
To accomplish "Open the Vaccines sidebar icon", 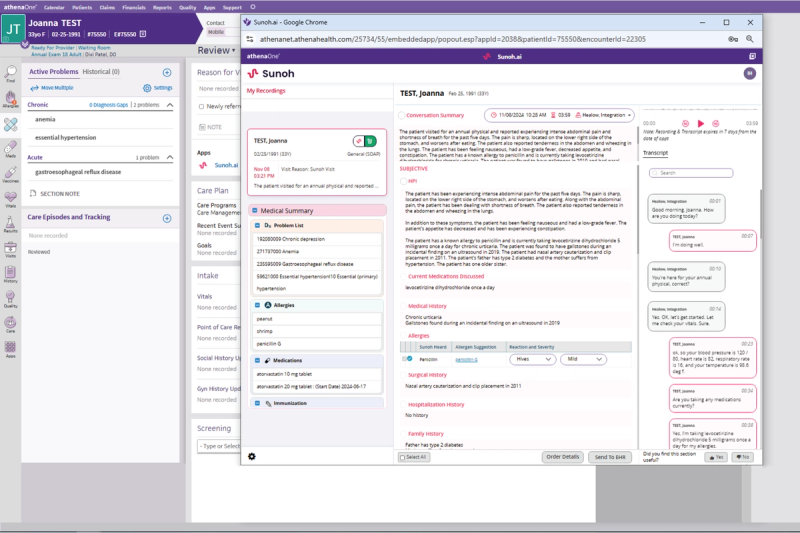I will 11,174.
